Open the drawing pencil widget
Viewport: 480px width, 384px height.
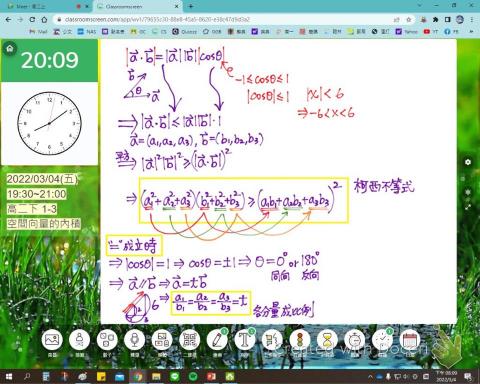[x=217, y=340]
